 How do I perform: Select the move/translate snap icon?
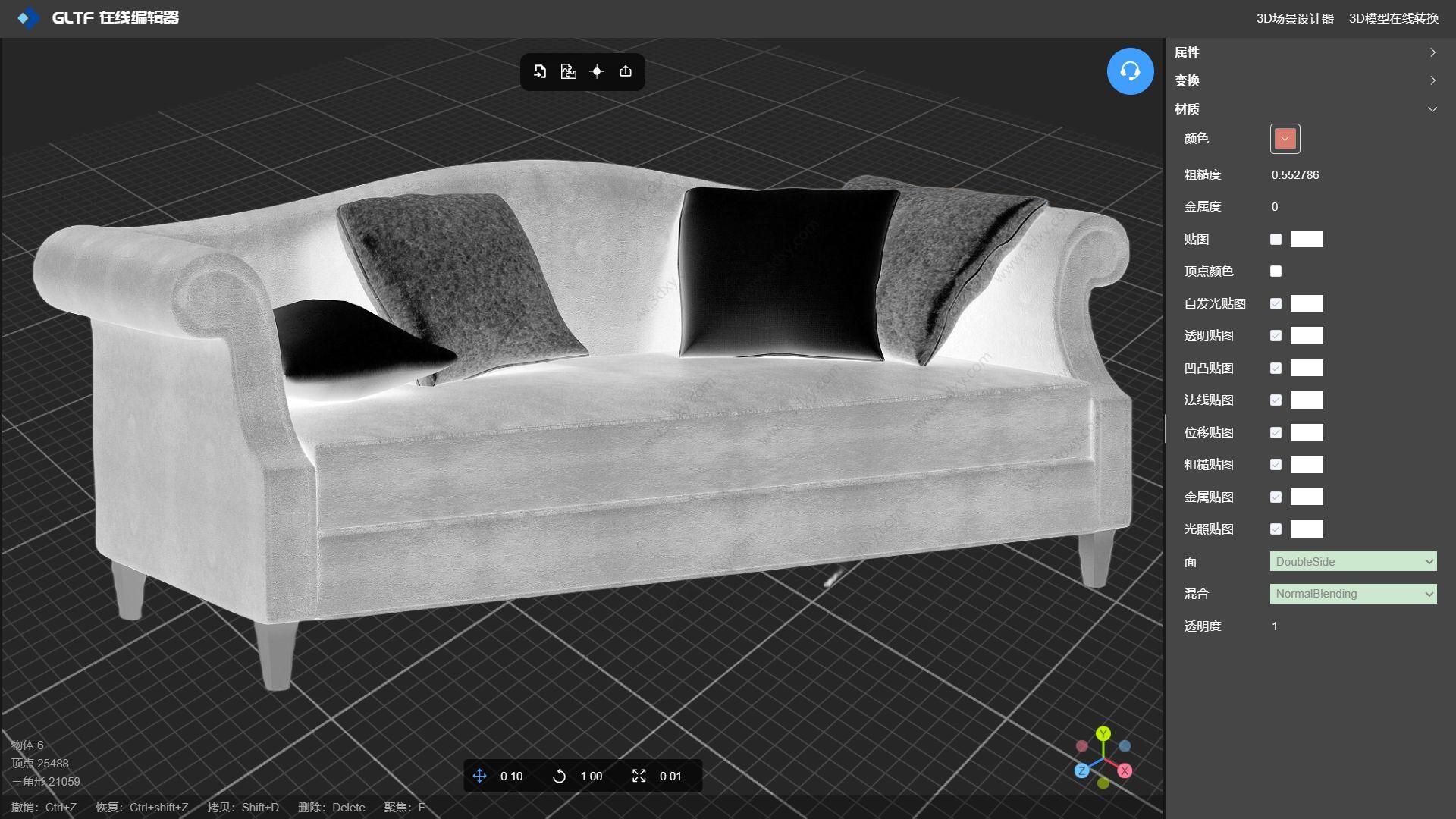(x=479, y=776)
